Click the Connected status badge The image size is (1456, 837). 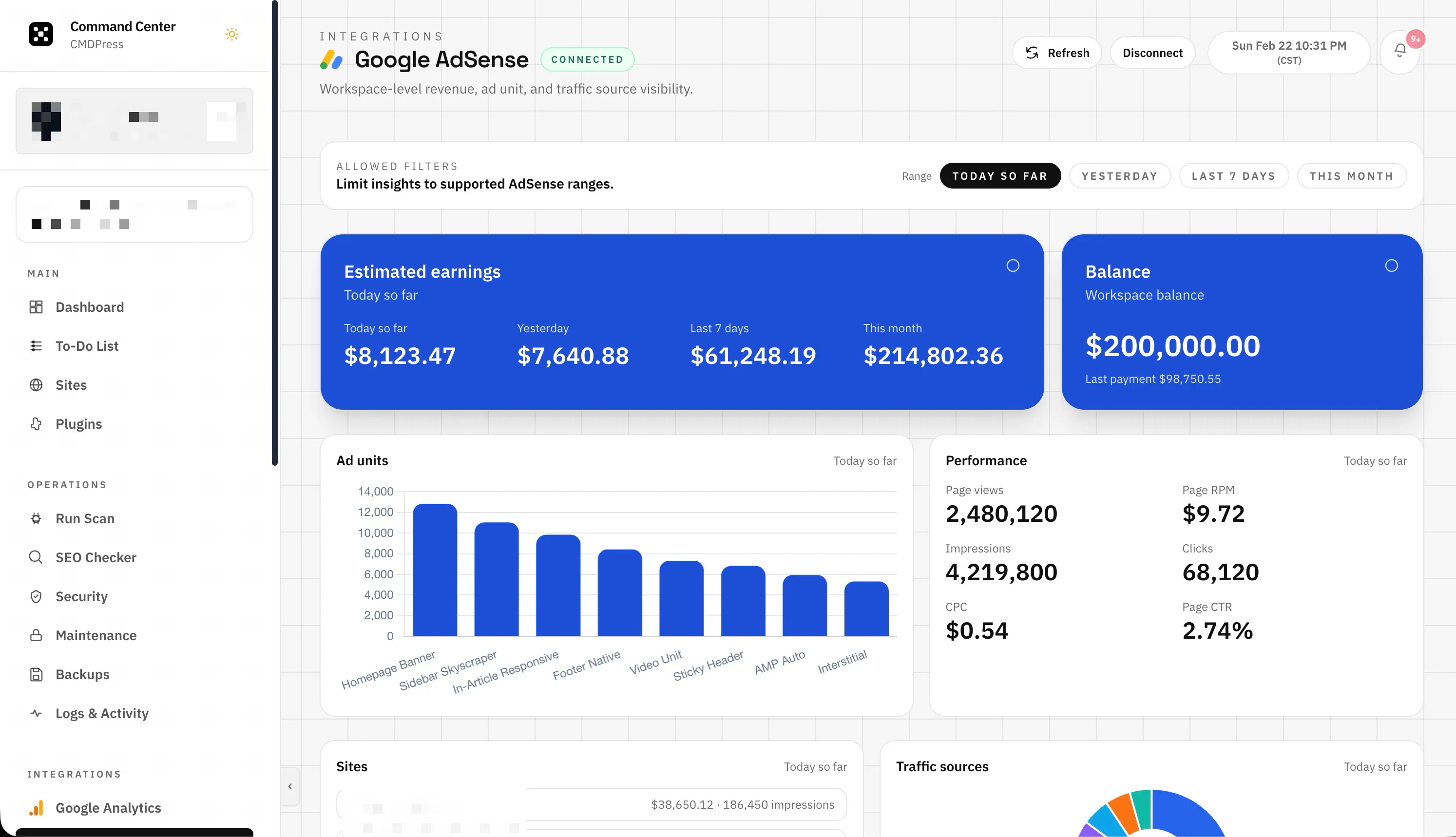pos(587,59)
